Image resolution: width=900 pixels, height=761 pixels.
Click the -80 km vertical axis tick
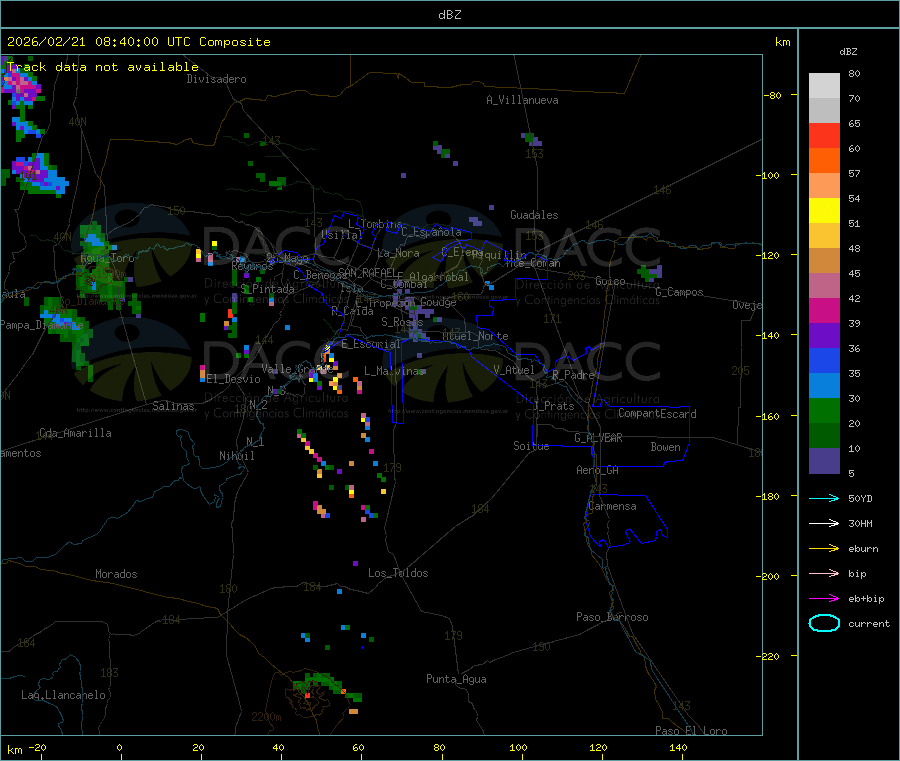coord(773,95)
